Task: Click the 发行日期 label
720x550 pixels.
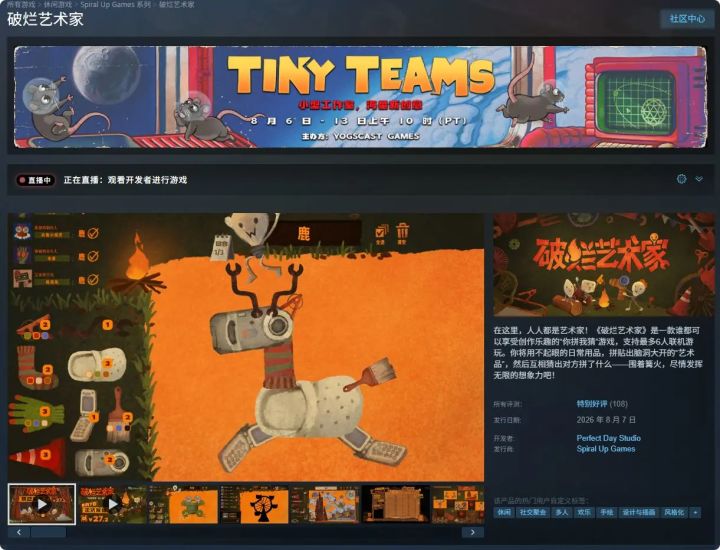Action: [x=507, y=420]
